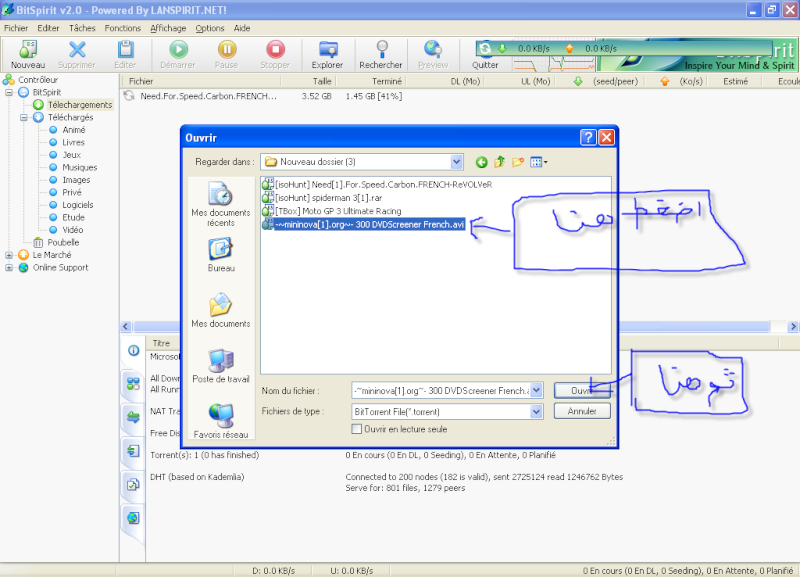Open the Fichier menu
Image resolution: width=800 pixels, height=577 pixels.
(x=16, y=28)
